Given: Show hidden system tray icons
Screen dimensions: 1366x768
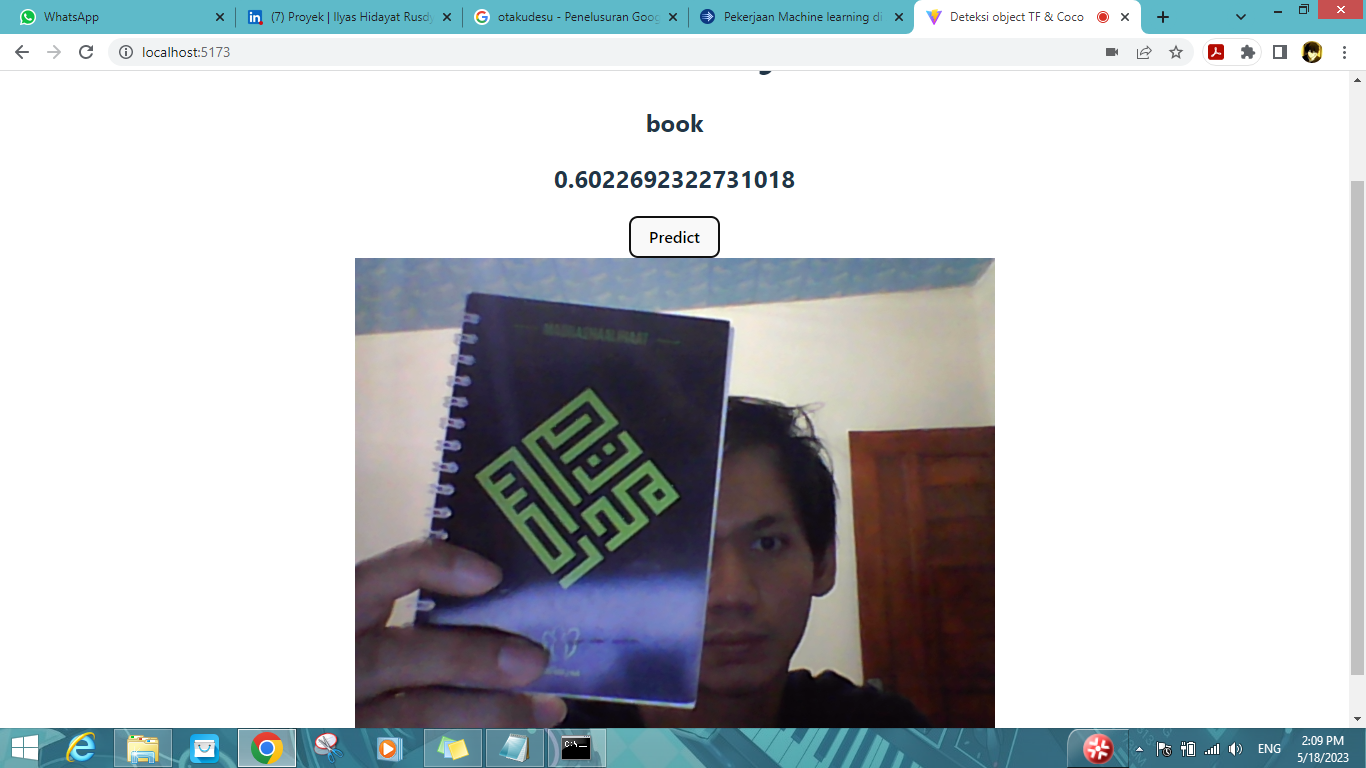Looking at the screenshot, I should pyautogui.click(x=1139, y=749).
